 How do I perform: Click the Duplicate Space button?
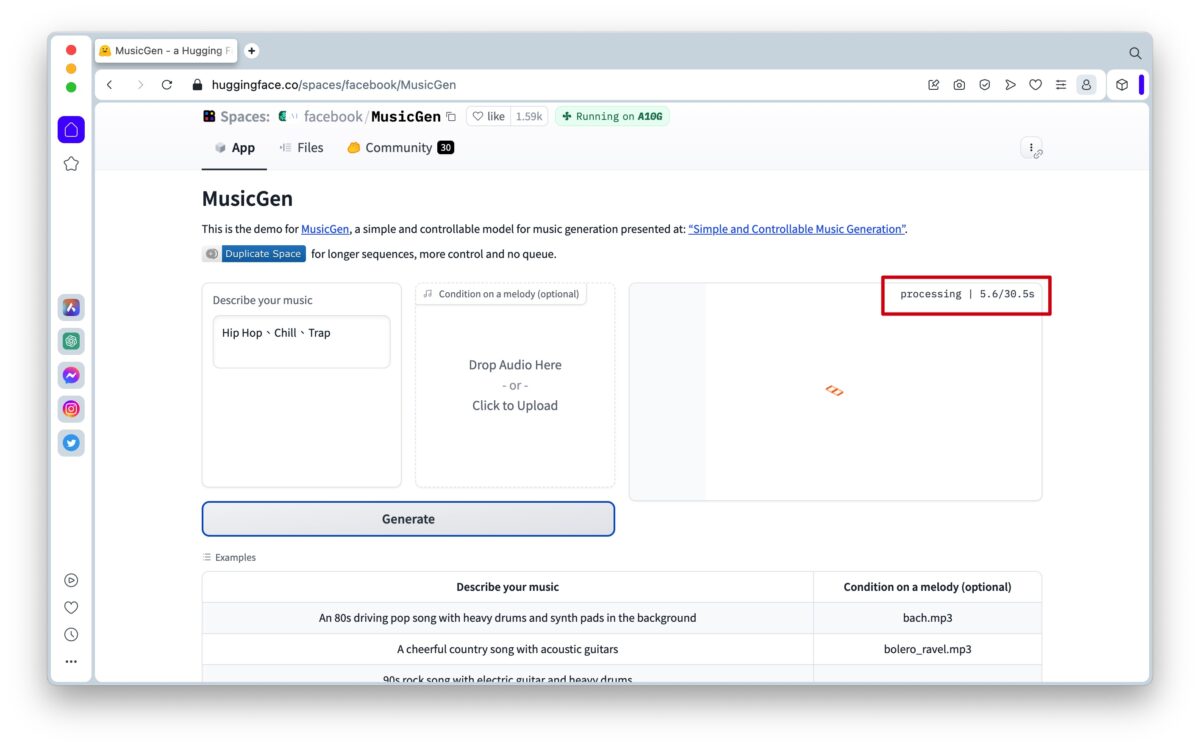[254, 254]
